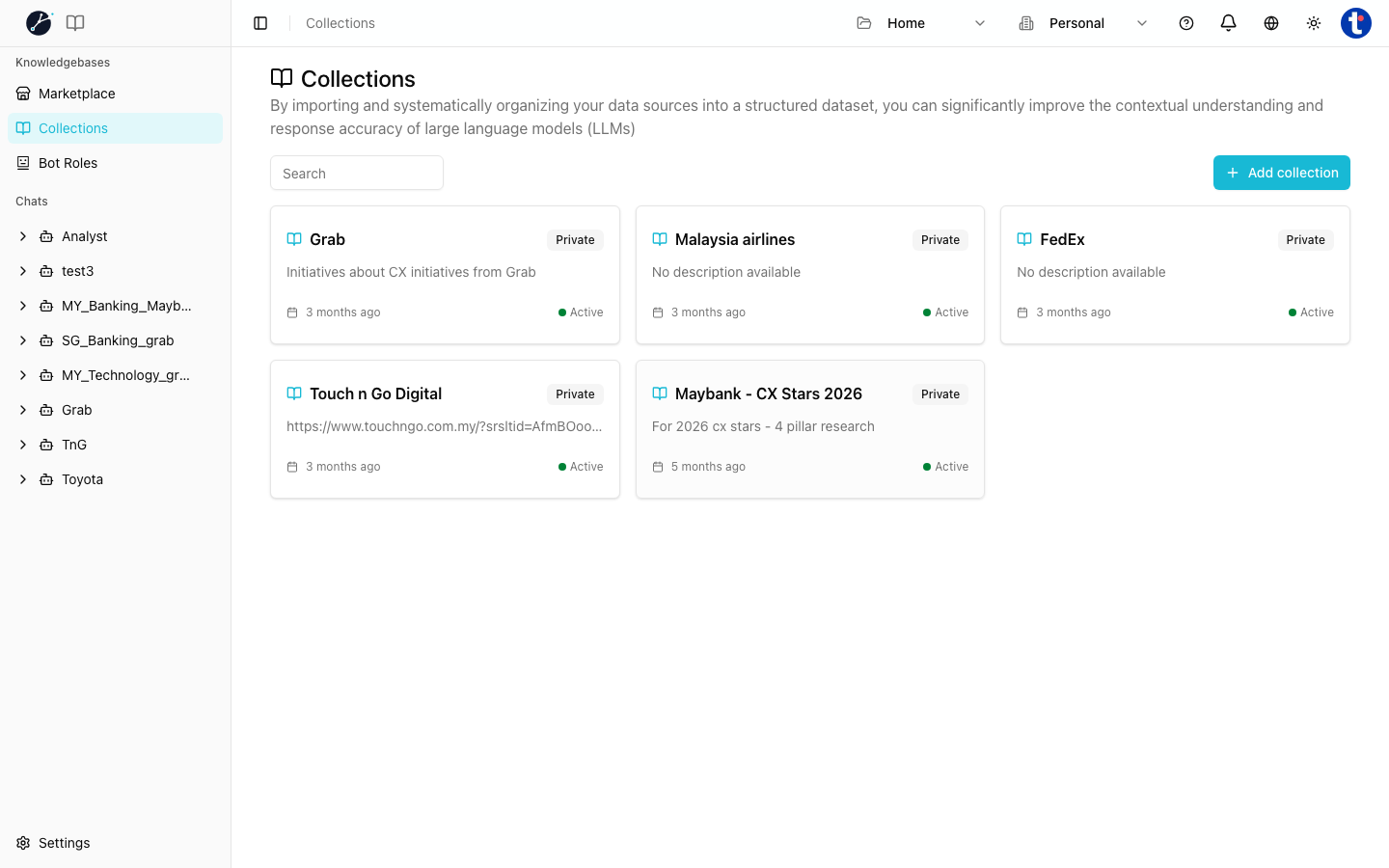Click Private badge on Grab card

(575, 240)
